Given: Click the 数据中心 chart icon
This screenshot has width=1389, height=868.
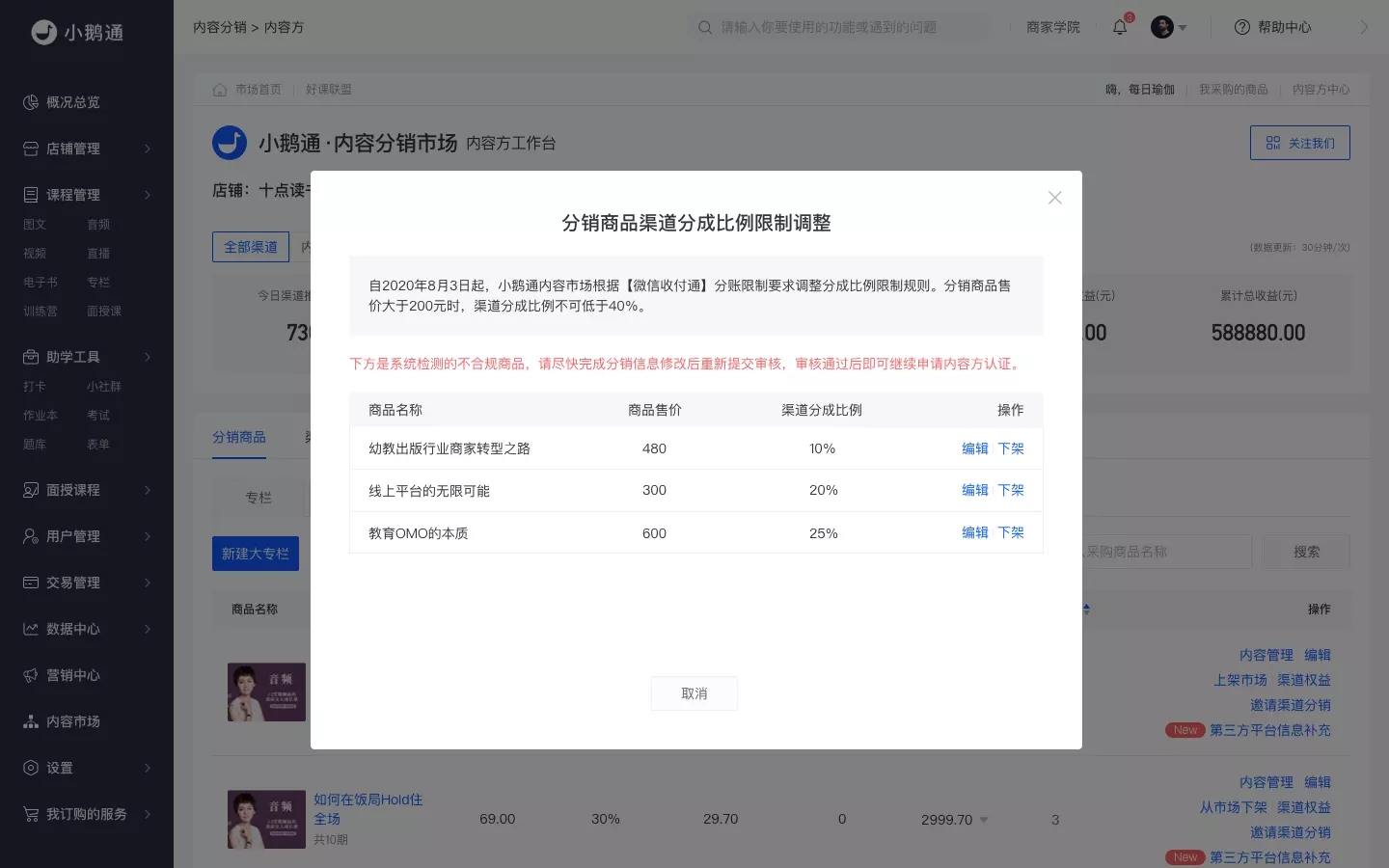Looking at the screenshot, I should (31, 629).
